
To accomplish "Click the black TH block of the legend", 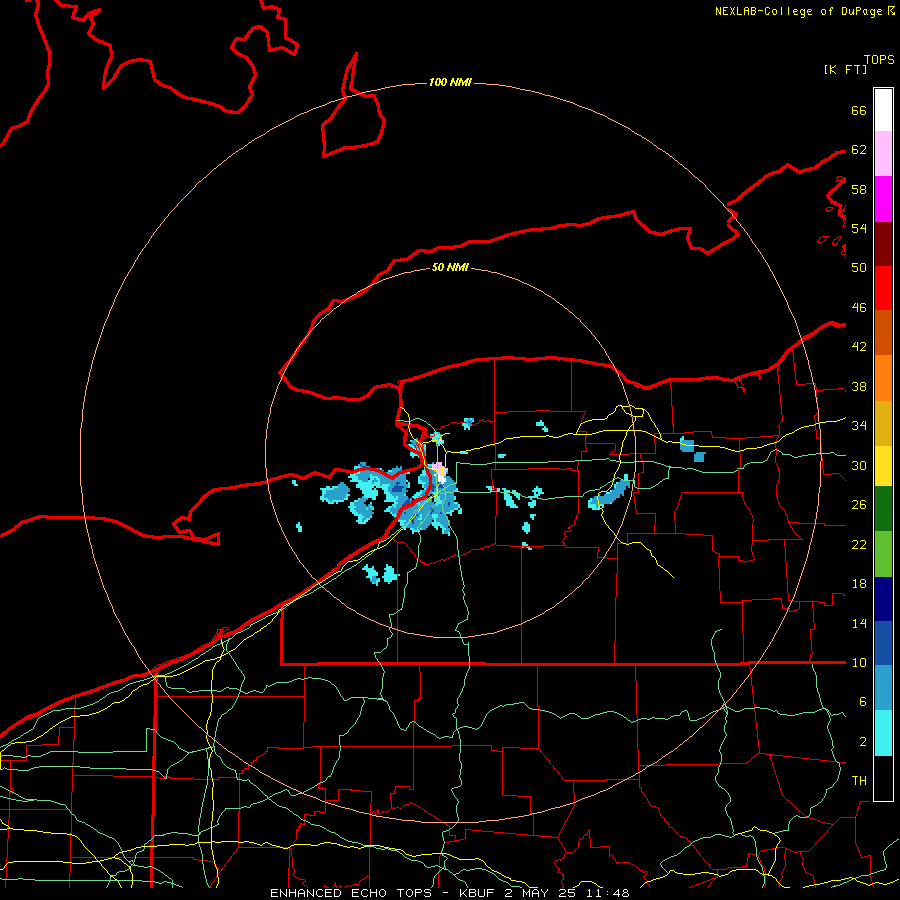I will pyautogui.click(x=883, y=778).
